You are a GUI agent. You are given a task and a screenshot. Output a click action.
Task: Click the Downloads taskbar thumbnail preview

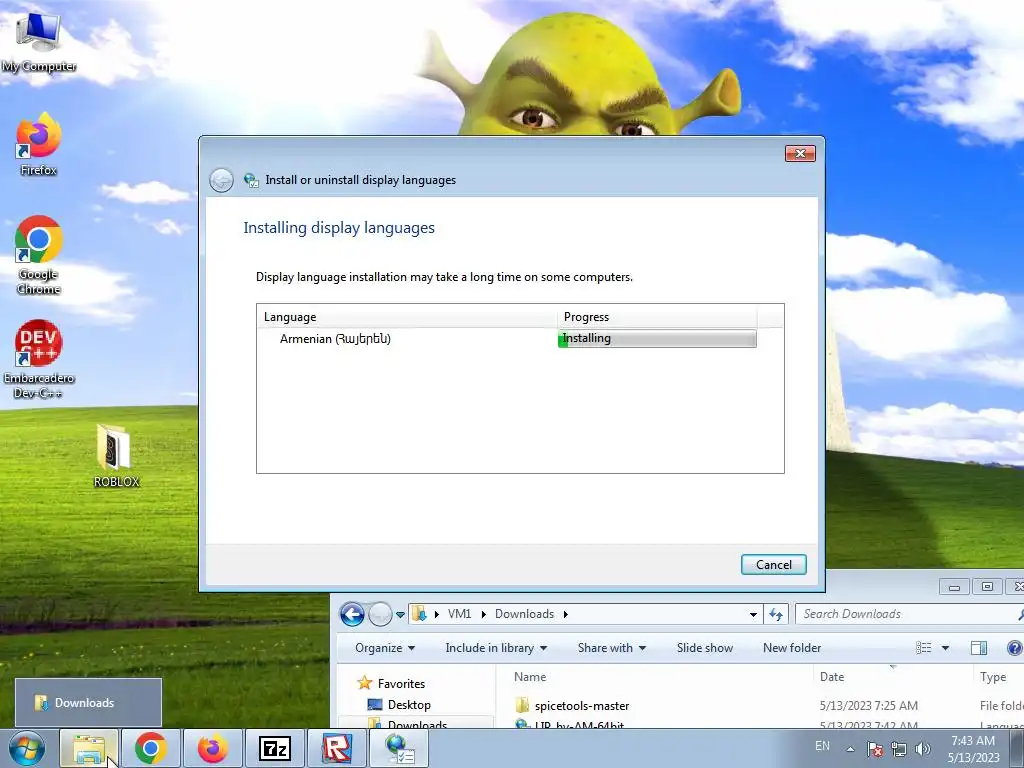tap(88, 703)
